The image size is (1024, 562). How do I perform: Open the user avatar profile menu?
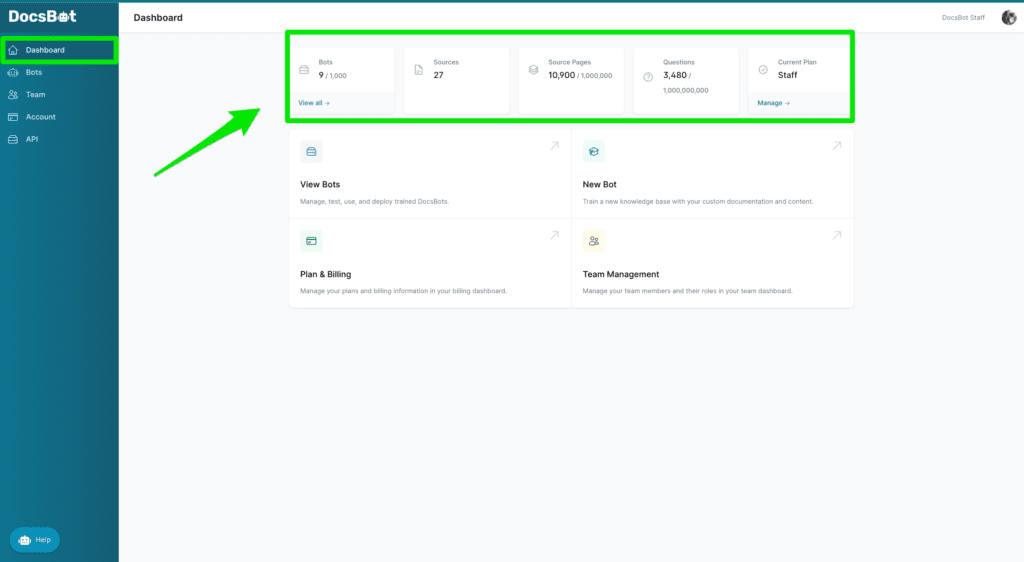coord(1008,17)
